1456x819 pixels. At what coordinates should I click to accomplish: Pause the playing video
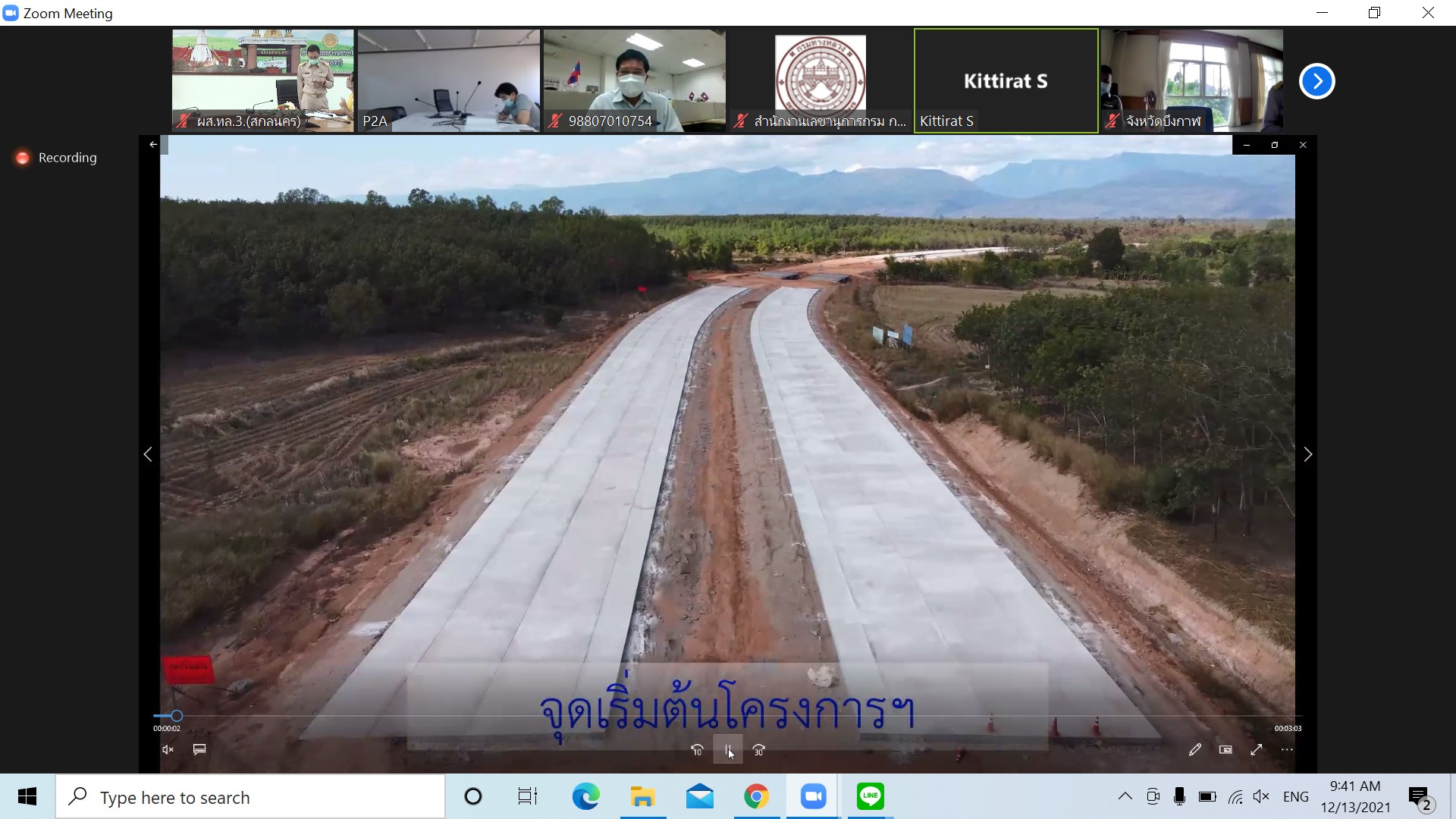coord(728,750)
